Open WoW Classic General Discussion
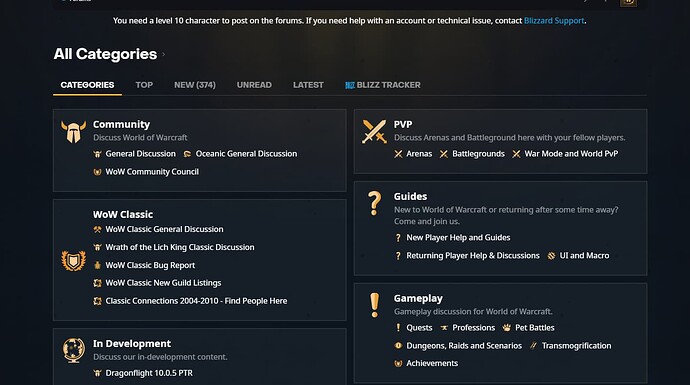690x385 pixels. click(x=164, y=229)
